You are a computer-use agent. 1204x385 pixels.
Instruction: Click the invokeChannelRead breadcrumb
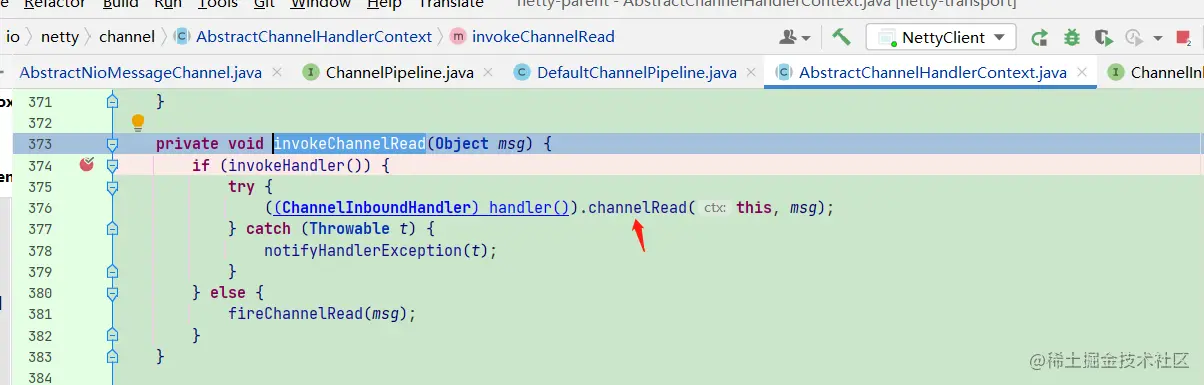543,37
